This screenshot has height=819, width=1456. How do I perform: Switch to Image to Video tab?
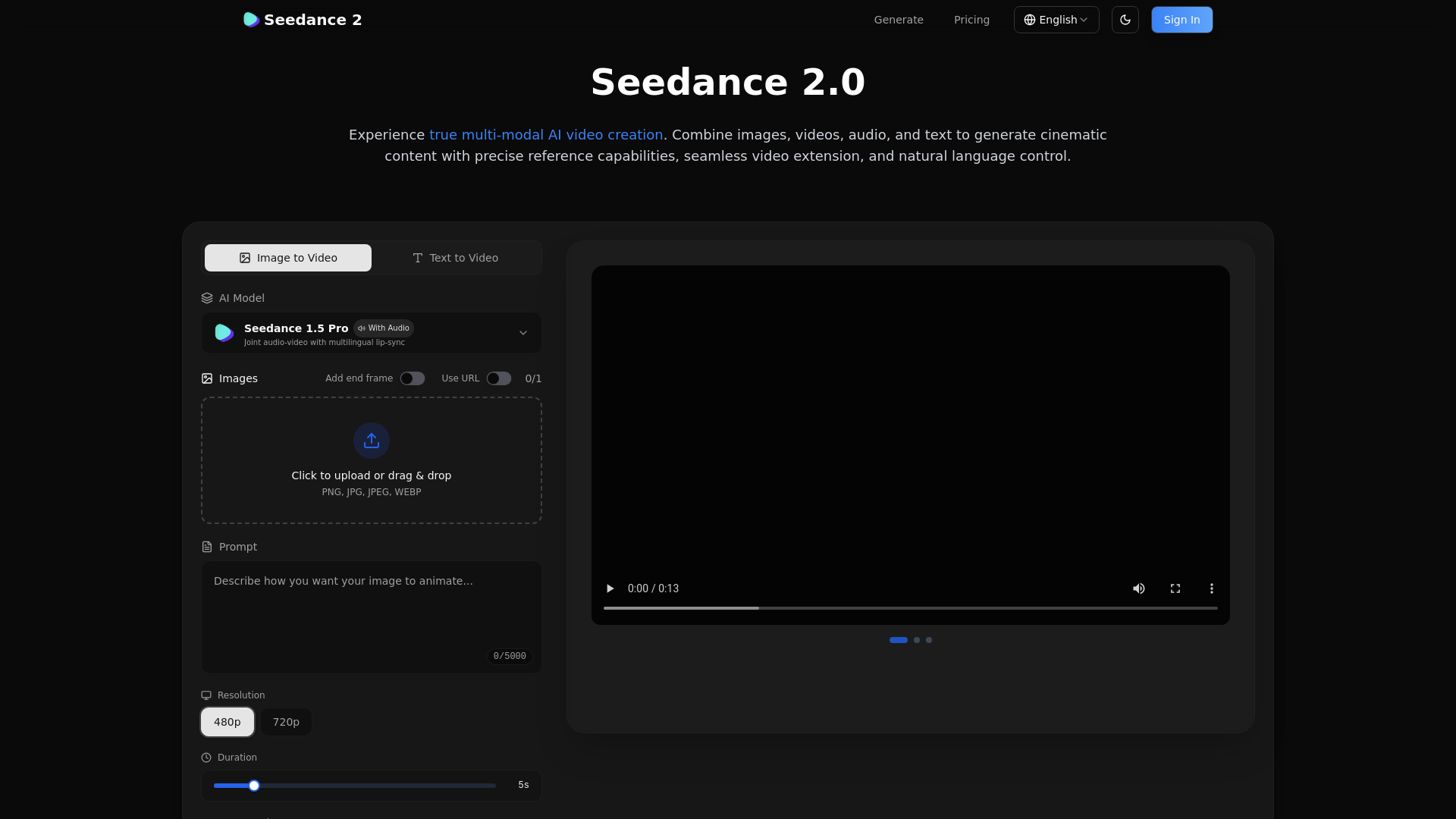point(288,258)
